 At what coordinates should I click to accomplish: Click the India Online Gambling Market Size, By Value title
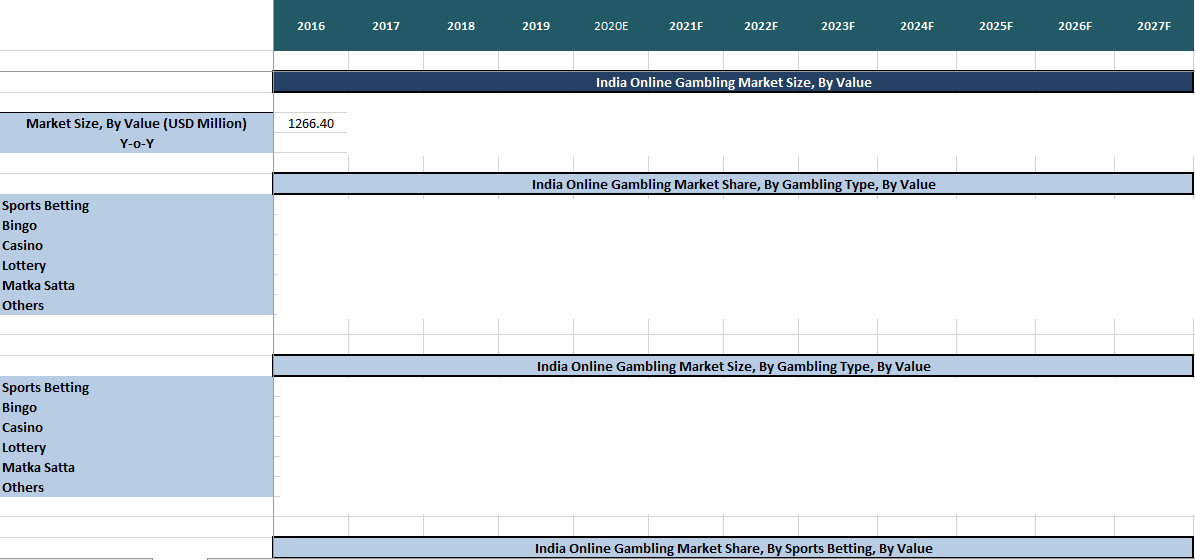tap(733, 83)
